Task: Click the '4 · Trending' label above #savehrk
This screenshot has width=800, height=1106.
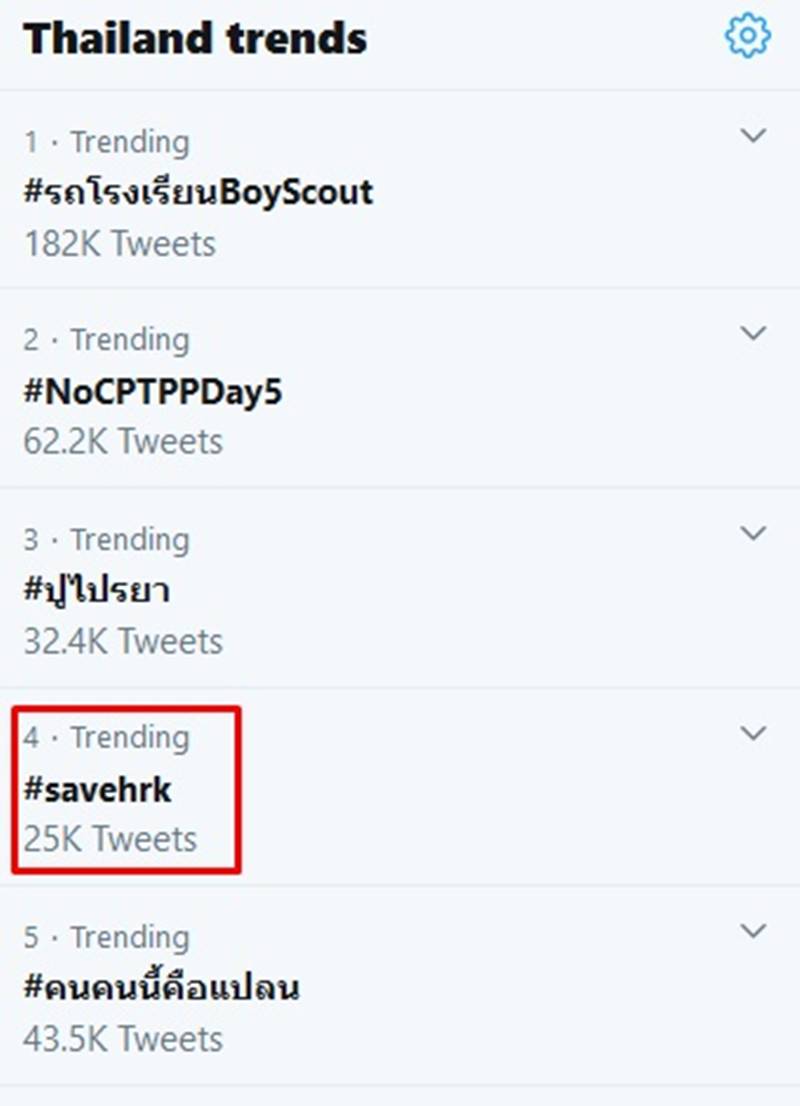Action: point(107,737)
